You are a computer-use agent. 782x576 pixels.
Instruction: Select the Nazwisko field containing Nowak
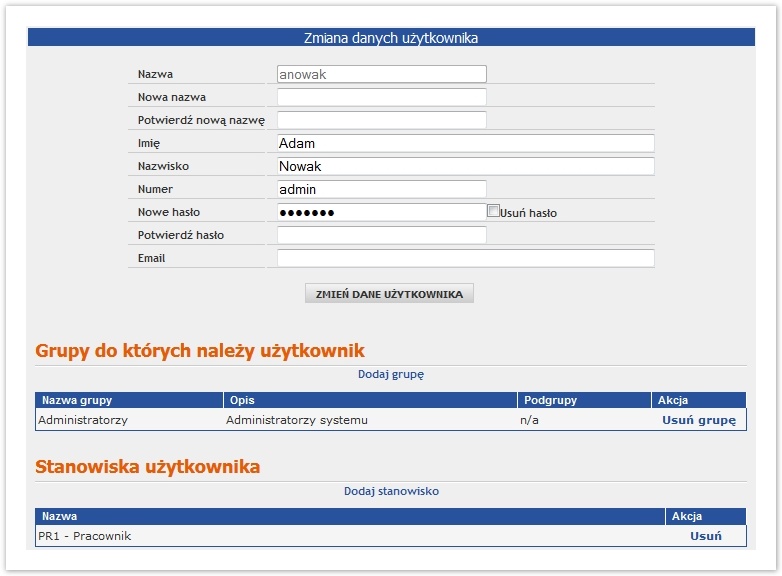tap(465, 166)
